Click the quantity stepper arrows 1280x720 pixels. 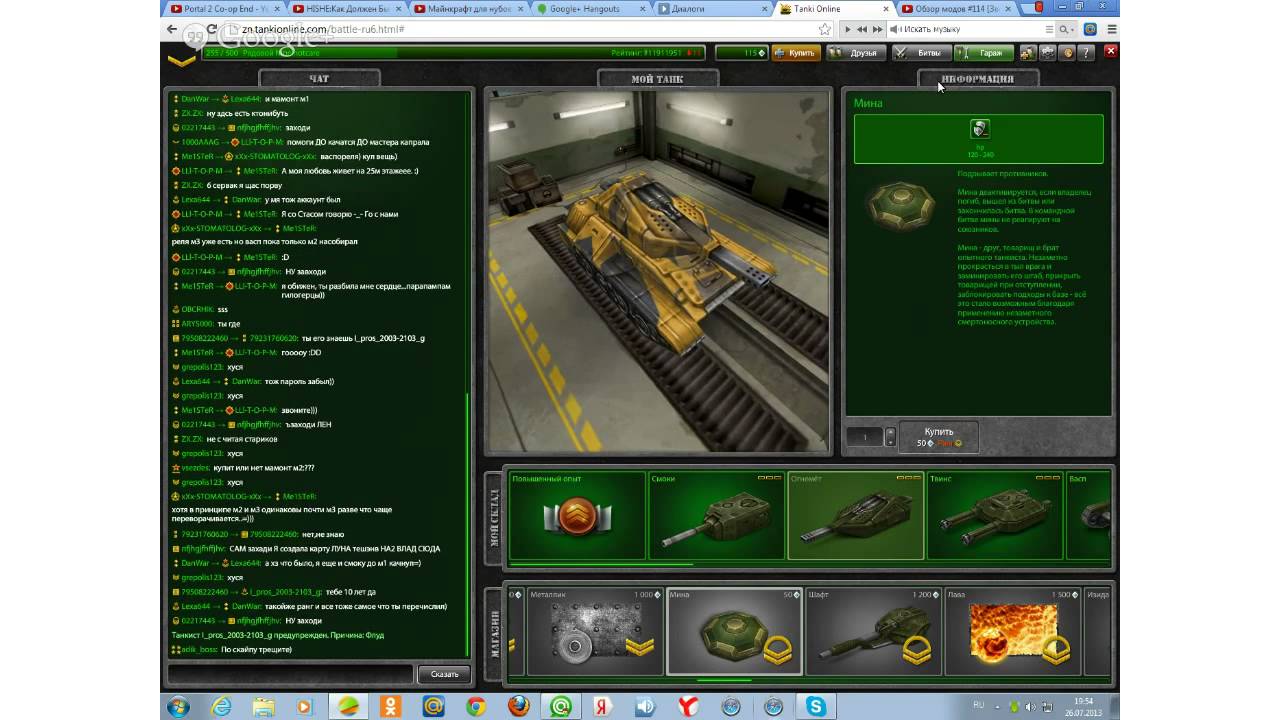click(x=890, y=436)
